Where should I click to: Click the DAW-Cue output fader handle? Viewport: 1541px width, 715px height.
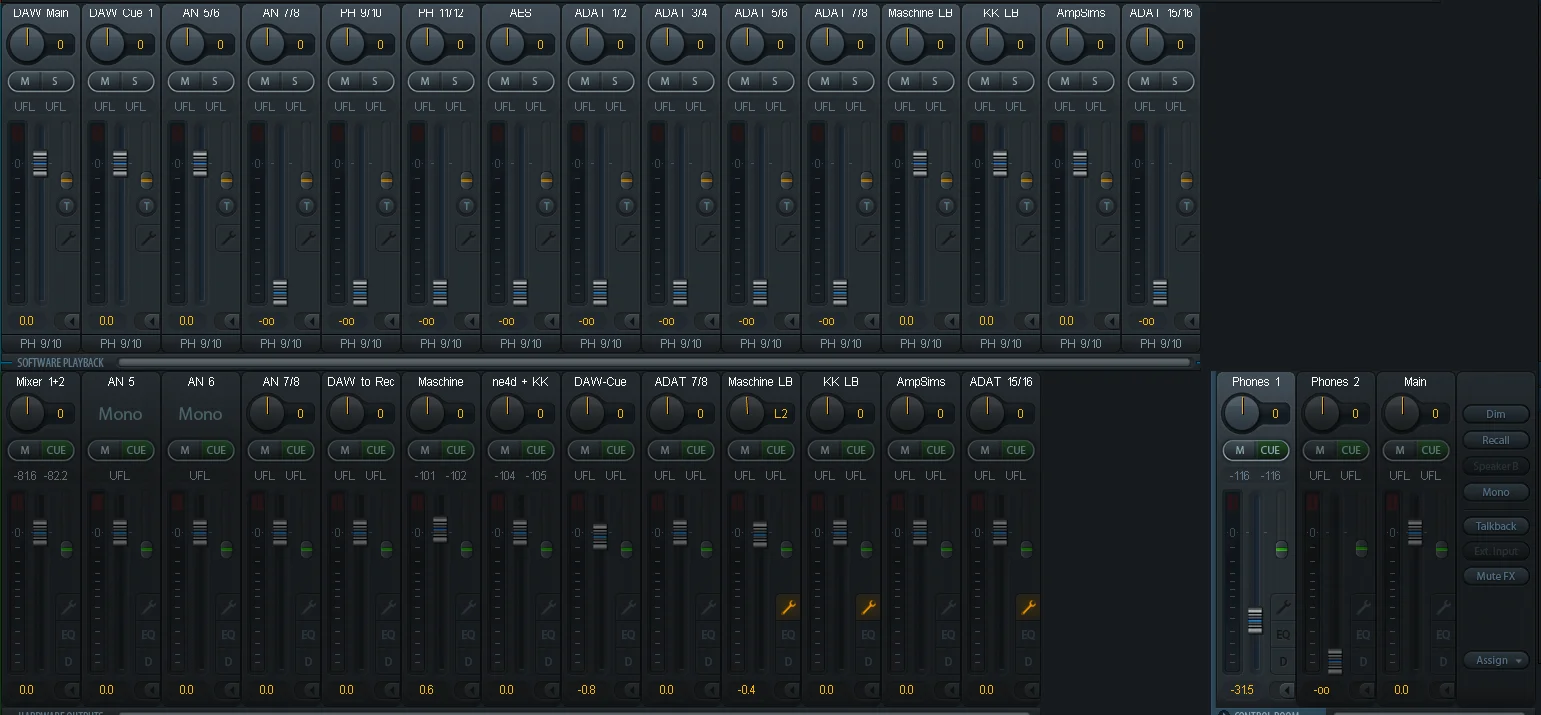[600, 536]
